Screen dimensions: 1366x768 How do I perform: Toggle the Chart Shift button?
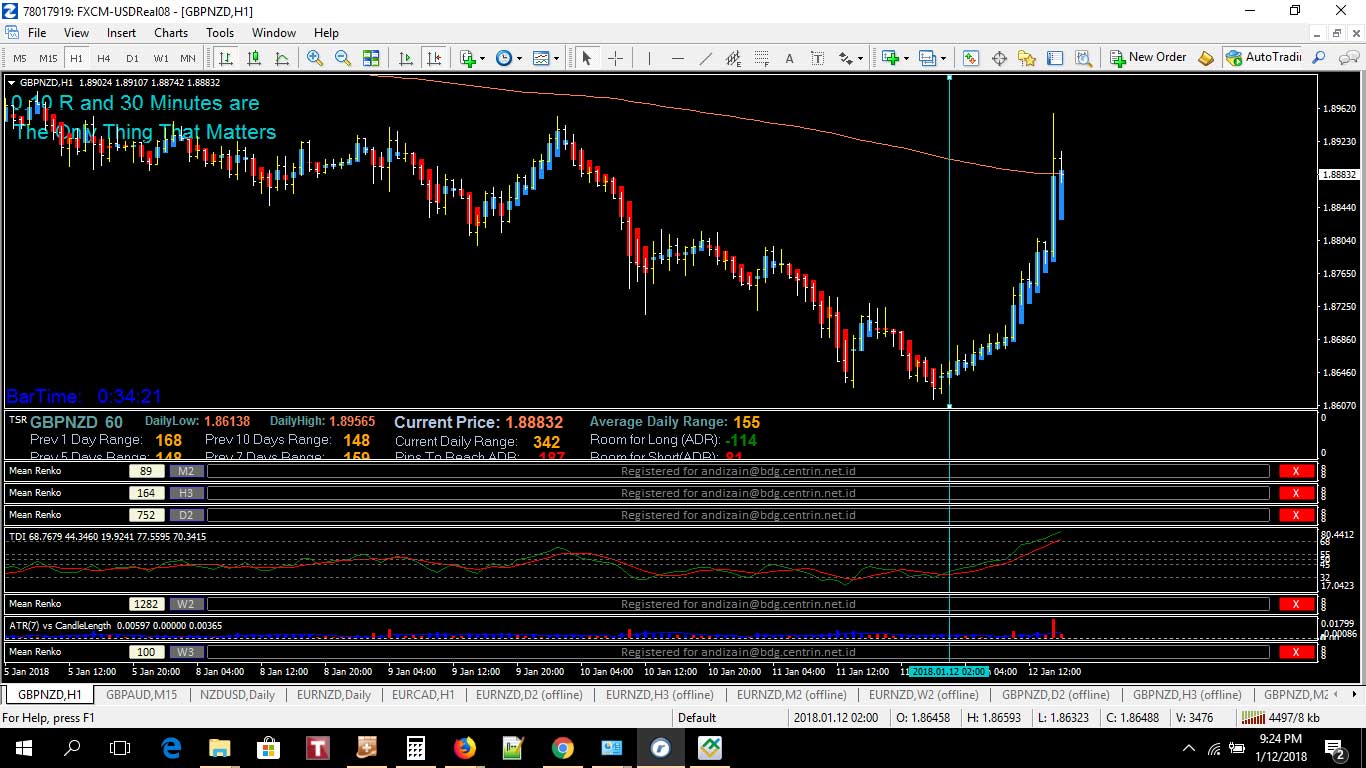434,58
